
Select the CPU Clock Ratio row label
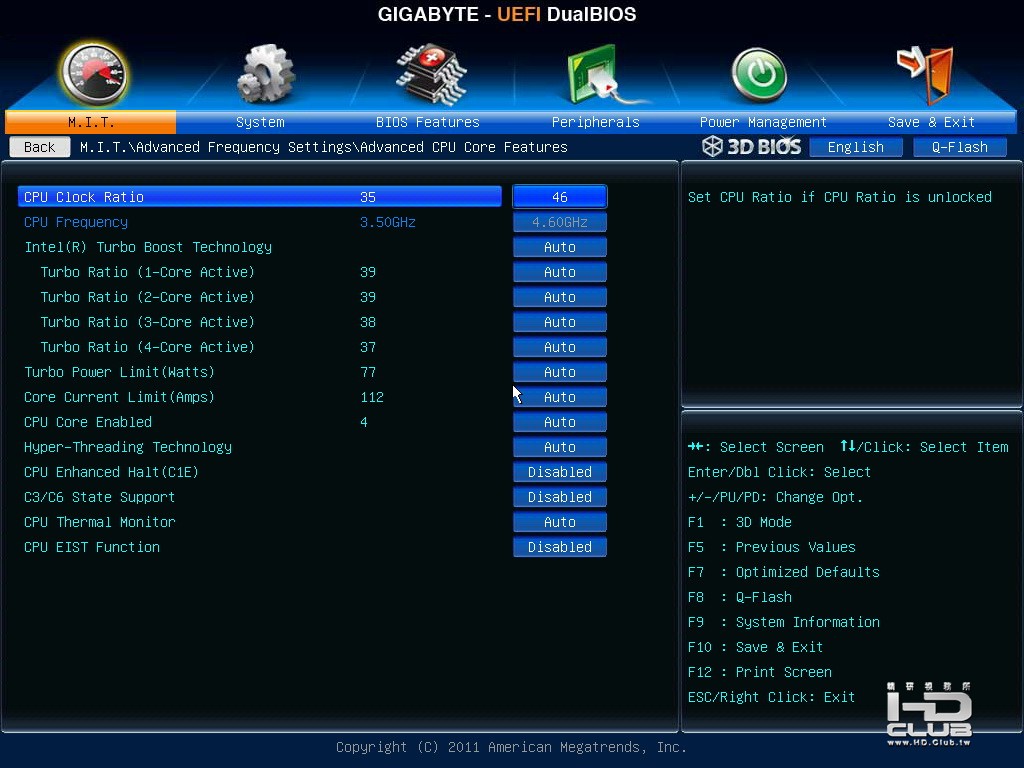coord(84,197)
